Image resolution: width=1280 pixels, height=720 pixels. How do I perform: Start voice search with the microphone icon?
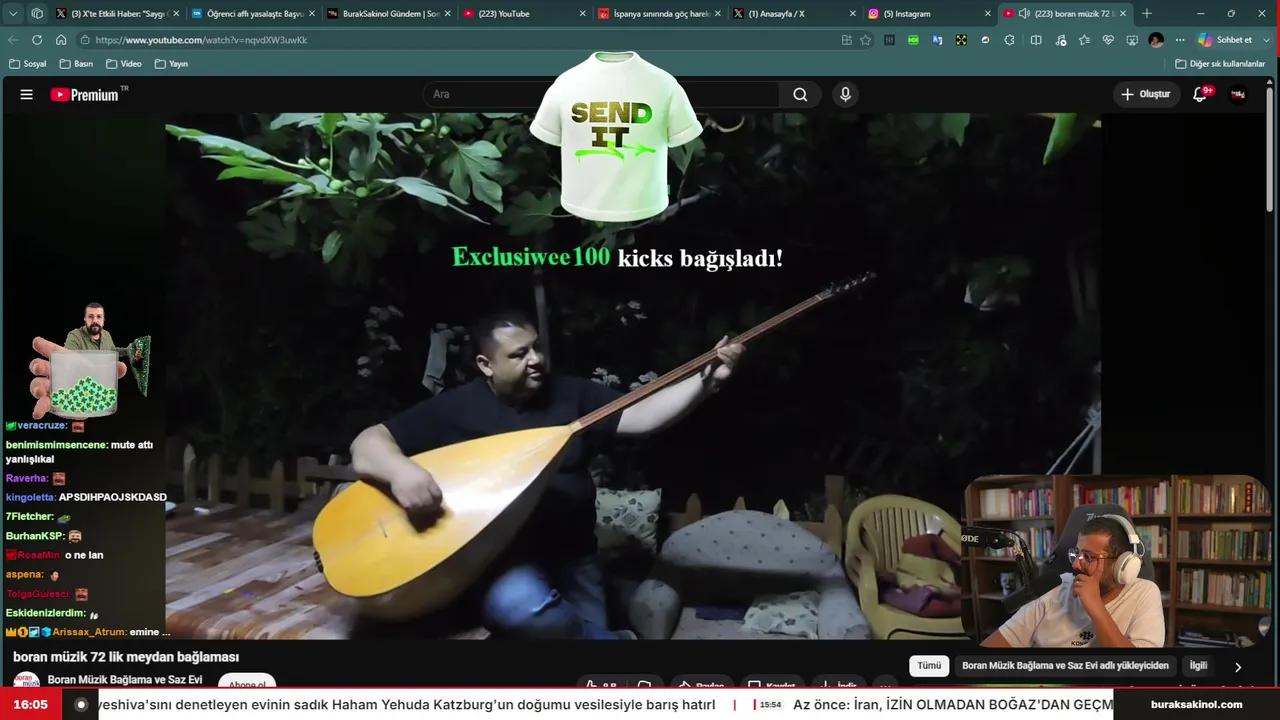tap(845, 94)
